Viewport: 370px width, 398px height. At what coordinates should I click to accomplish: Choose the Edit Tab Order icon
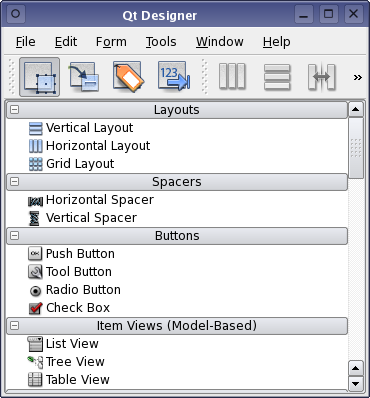pyautogui.click(x=173, y=76)
